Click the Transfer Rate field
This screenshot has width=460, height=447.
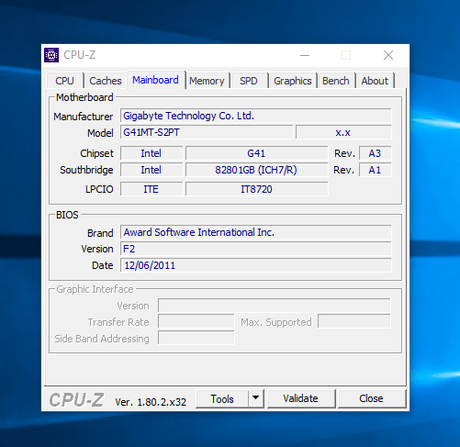point(196,322)
